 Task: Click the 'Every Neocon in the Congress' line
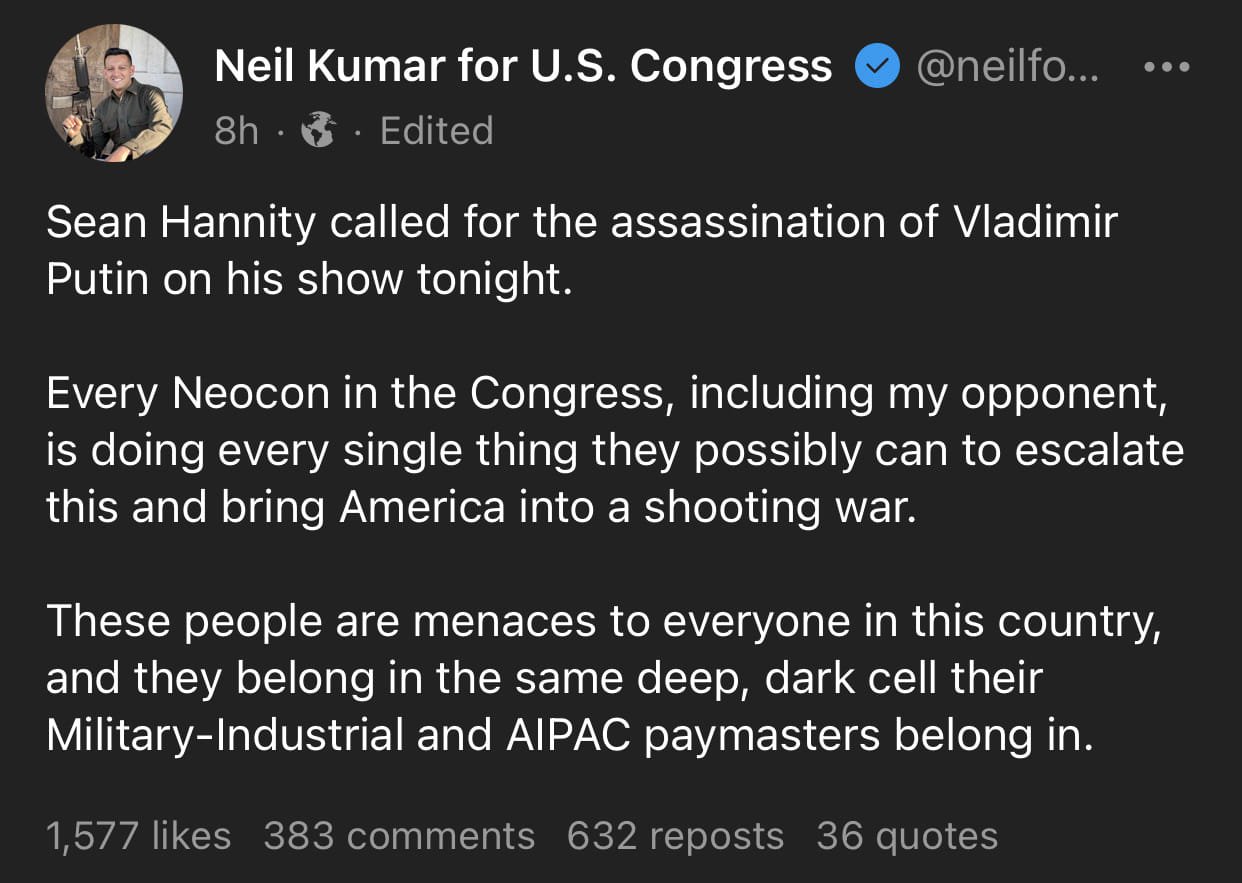pos(354,394)
